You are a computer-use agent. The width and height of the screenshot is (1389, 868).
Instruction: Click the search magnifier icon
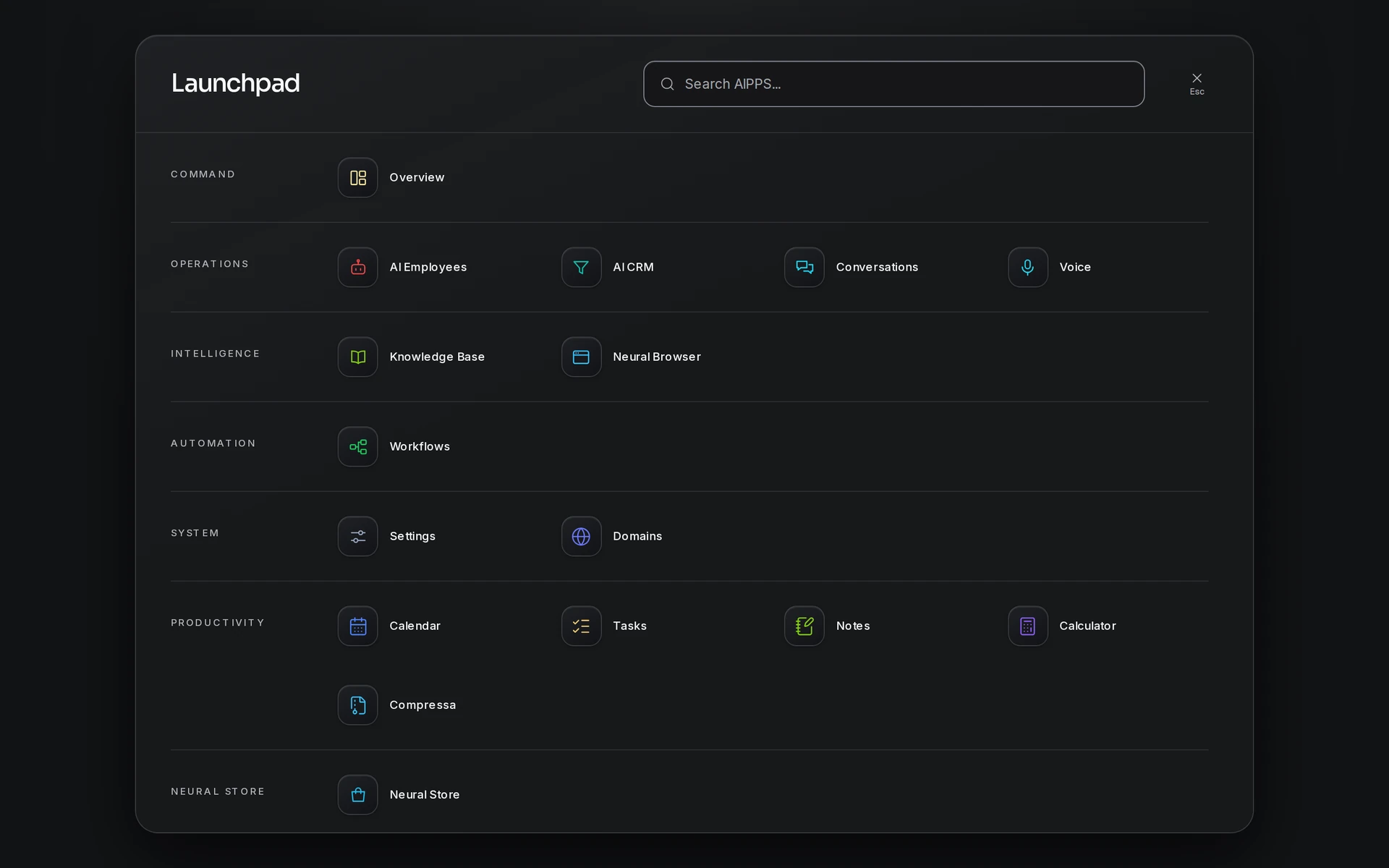(667, 84)
